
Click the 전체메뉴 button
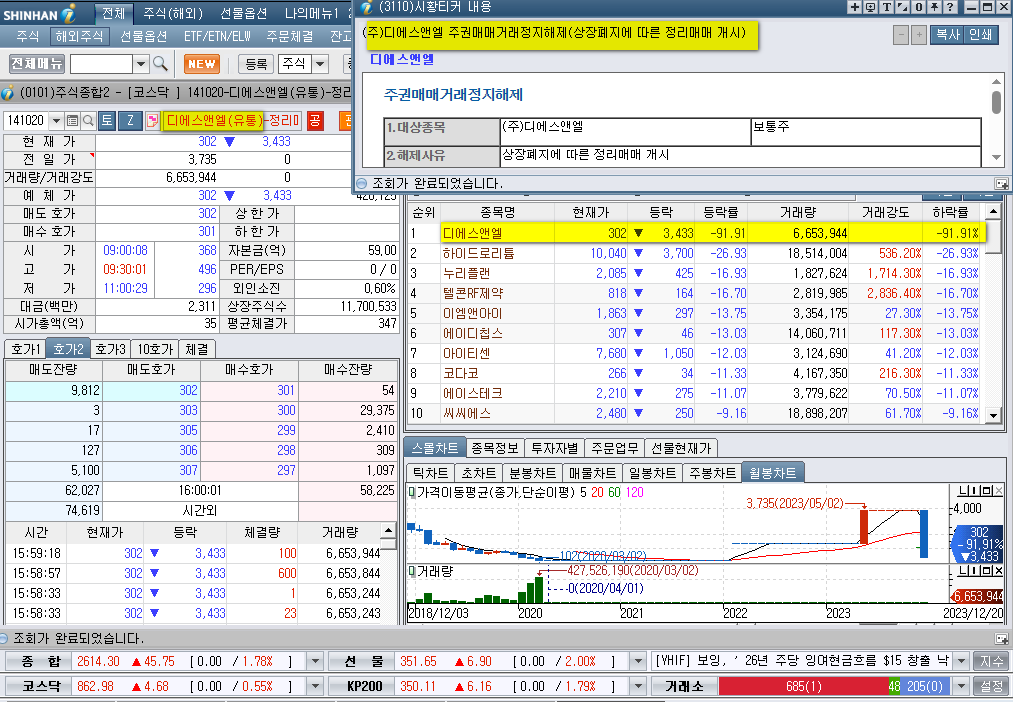[37, 63]
